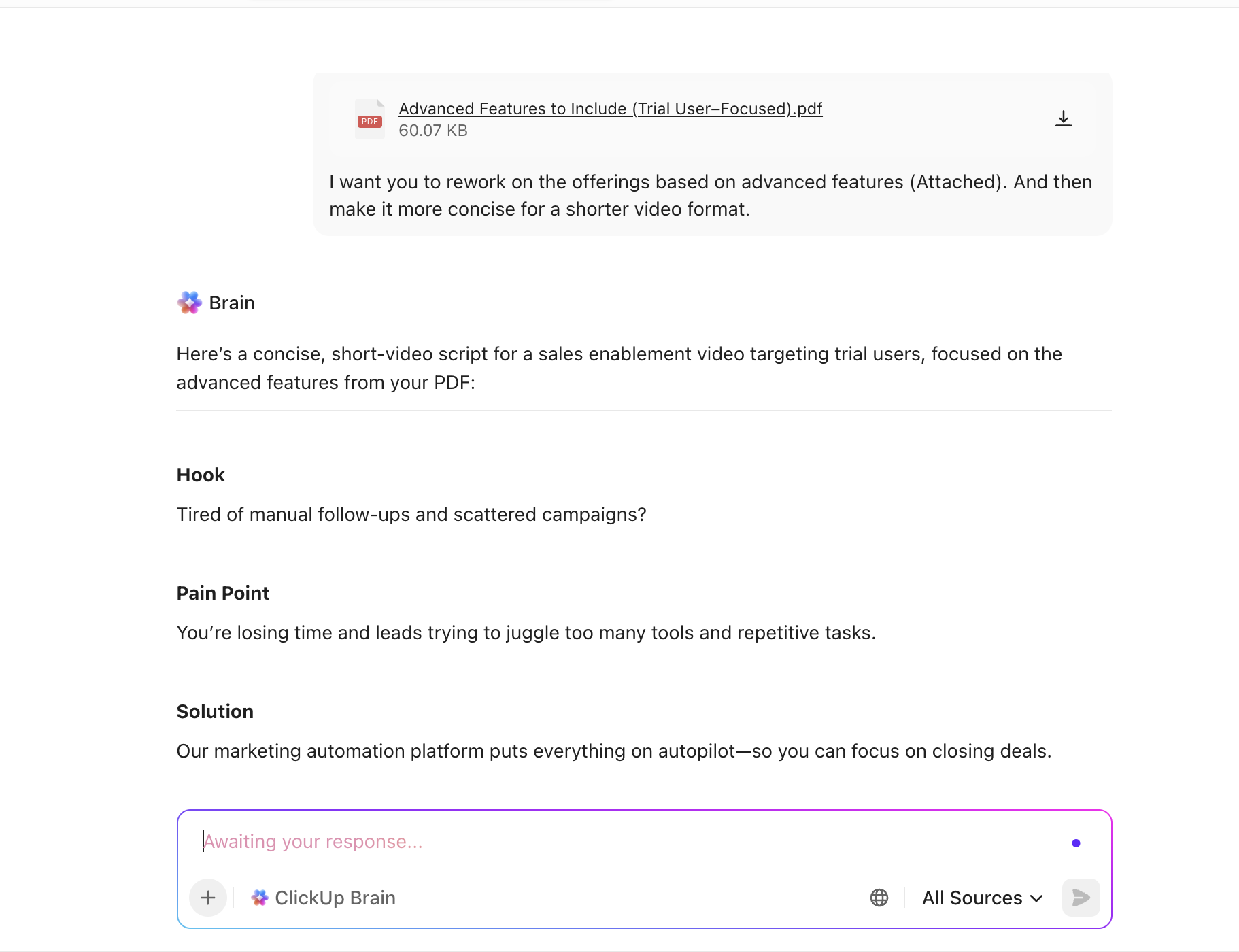Click the ClickUp Brain icon in the input bar

[x=259, y=898]
